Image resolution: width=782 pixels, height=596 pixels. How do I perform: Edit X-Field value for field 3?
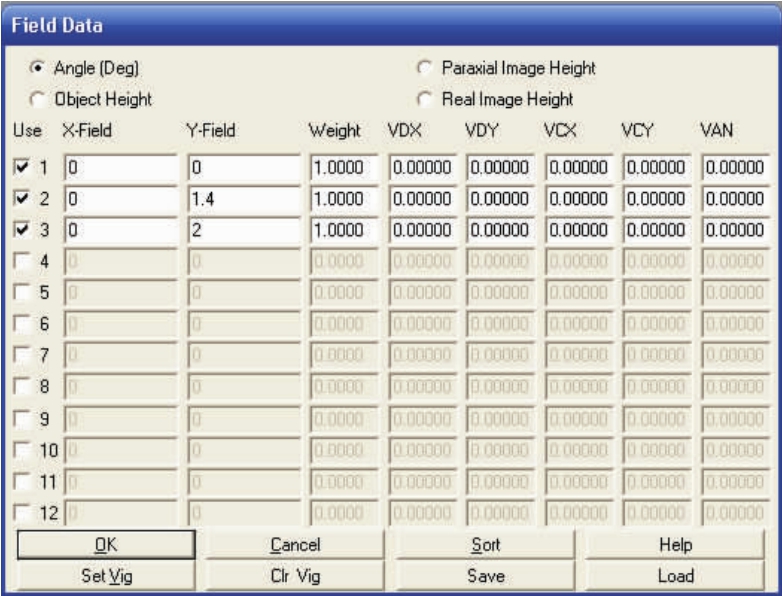[x=121, y=229]
